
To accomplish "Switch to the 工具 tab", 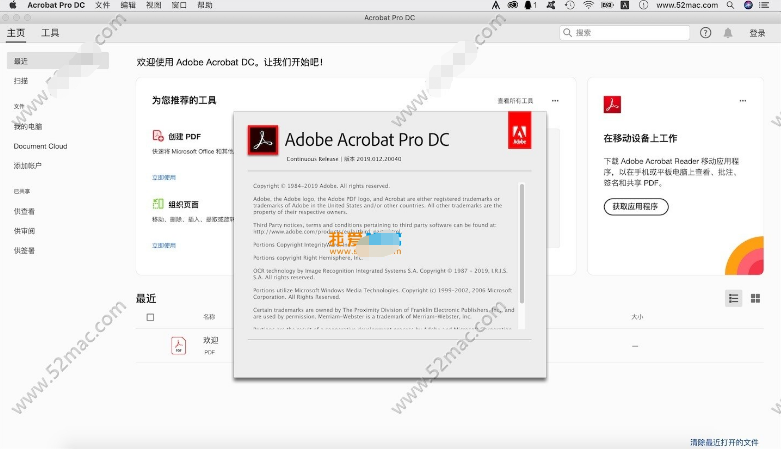I will click(50, 33).
